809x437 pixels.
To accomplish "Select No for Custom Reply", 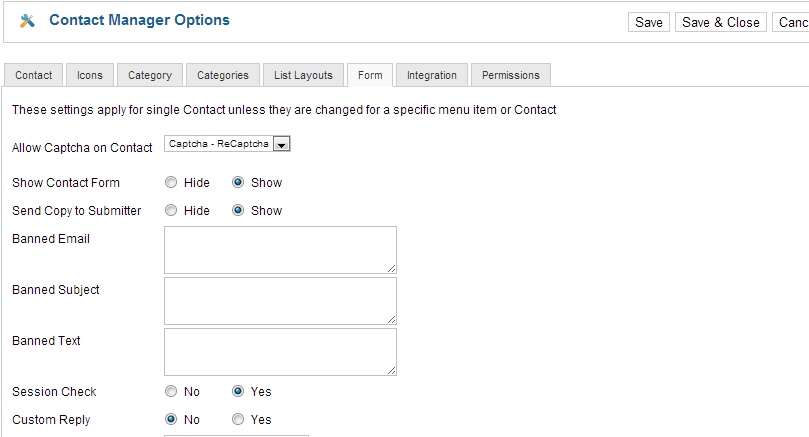I will click(x=171, y=419).
